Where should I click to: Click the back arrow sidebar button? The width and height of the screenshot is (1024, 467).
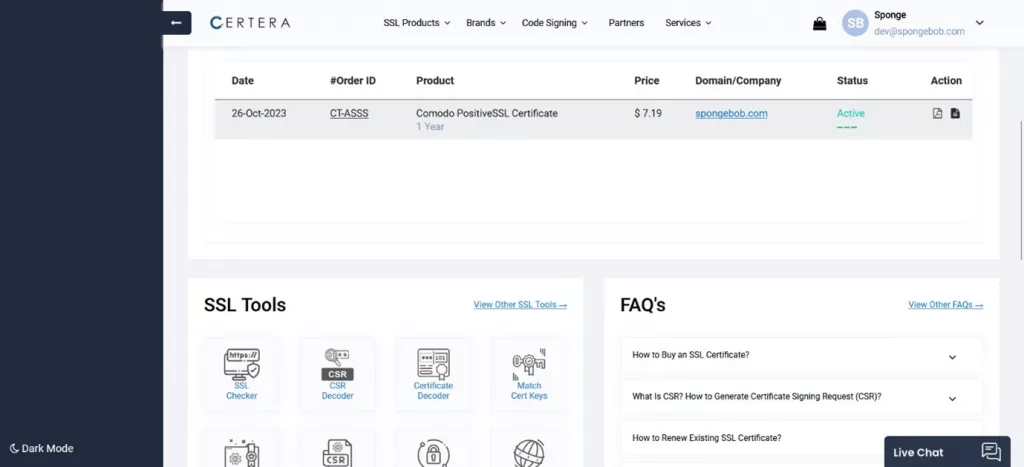tap(176, 23)
